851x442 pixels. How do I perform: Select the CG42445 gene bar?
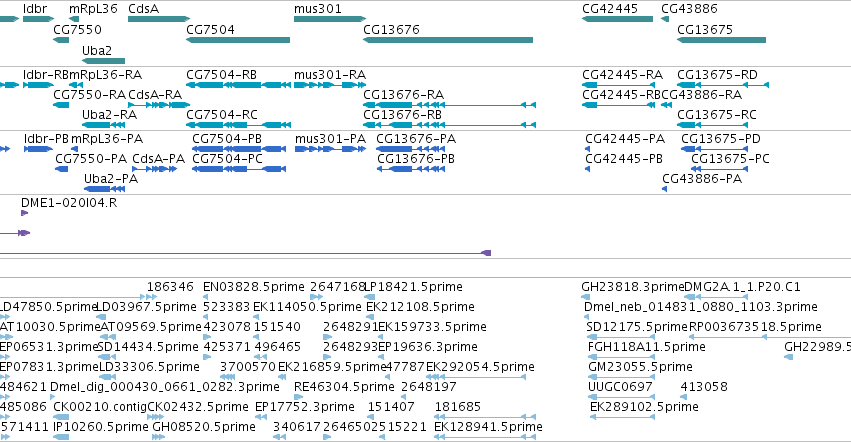(x=617, y=19)
